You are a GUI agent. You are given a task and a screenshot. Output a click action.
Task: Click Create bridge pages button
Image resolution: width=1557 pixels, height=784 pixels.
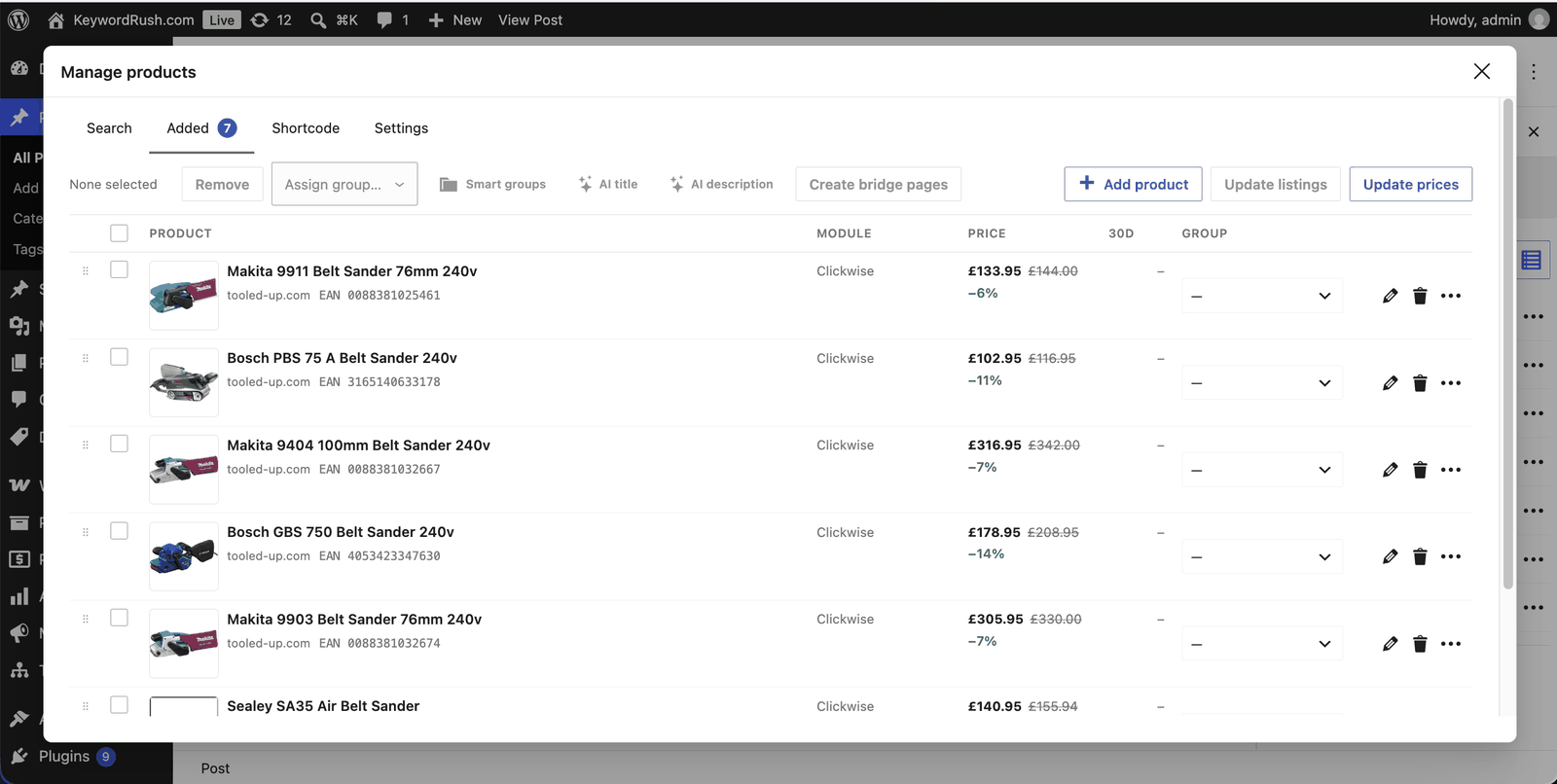(x=879, y=184)
